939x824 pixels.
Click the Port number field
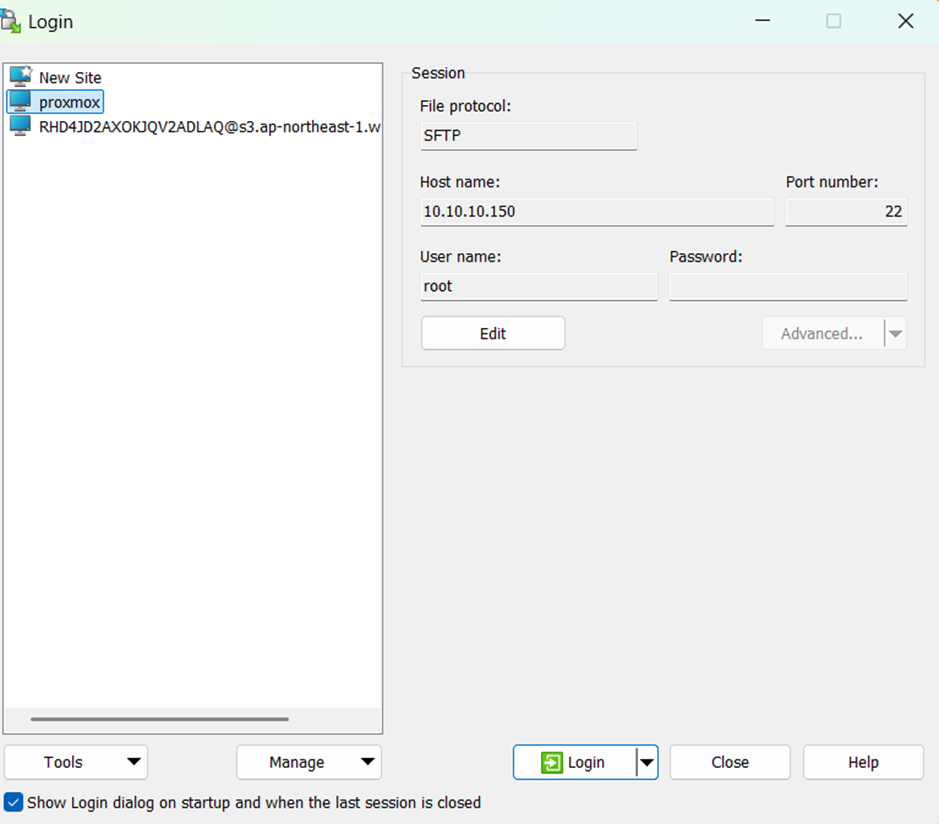(x=846, y=211)
